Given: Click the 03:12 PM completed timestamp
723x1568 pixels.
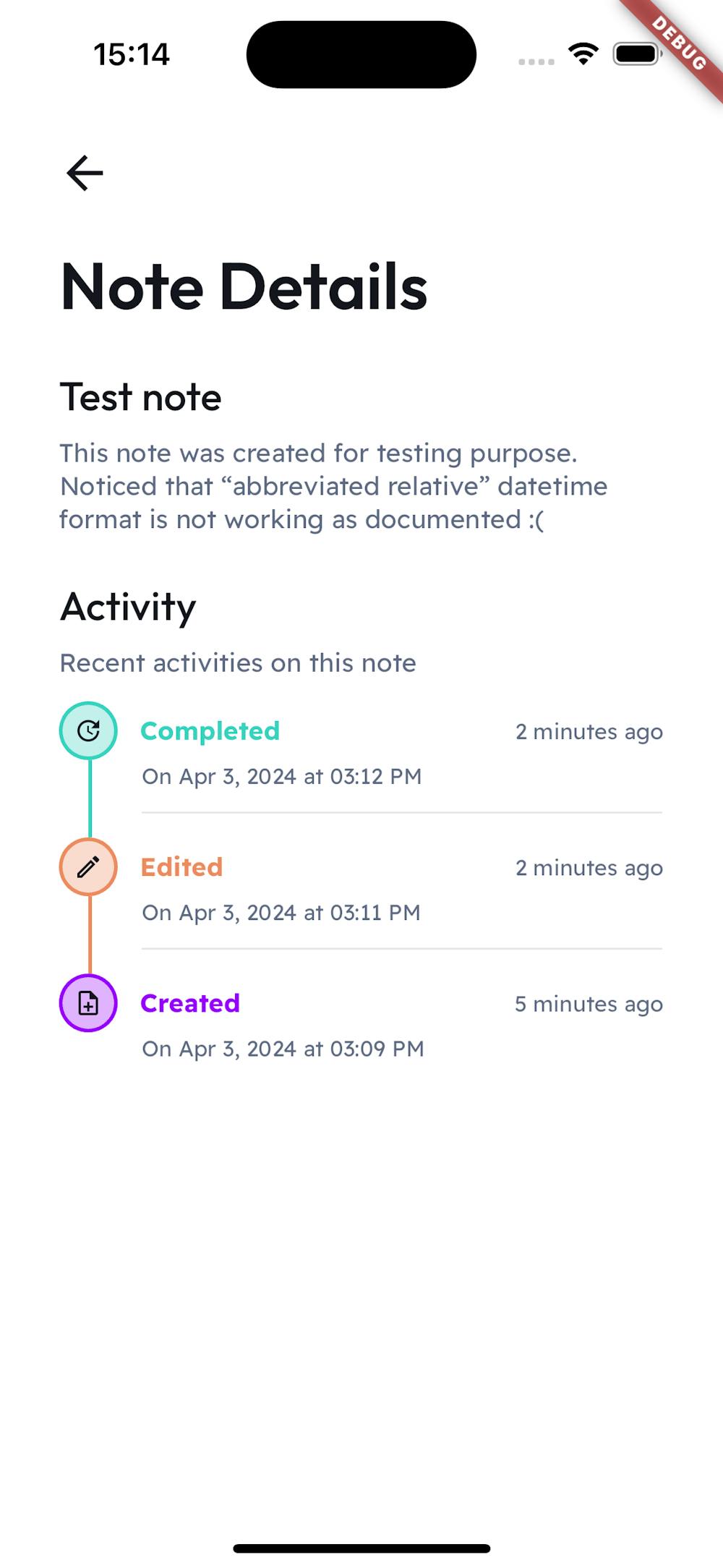Looking at the screenshot, I should click(x=281, y=777).
